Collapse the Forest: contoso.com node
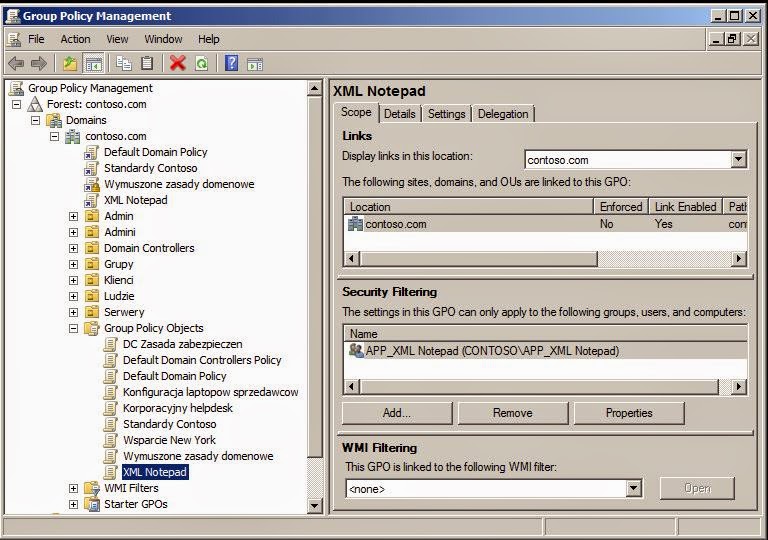Screen dimensions: 768x540 pos(17,104)
